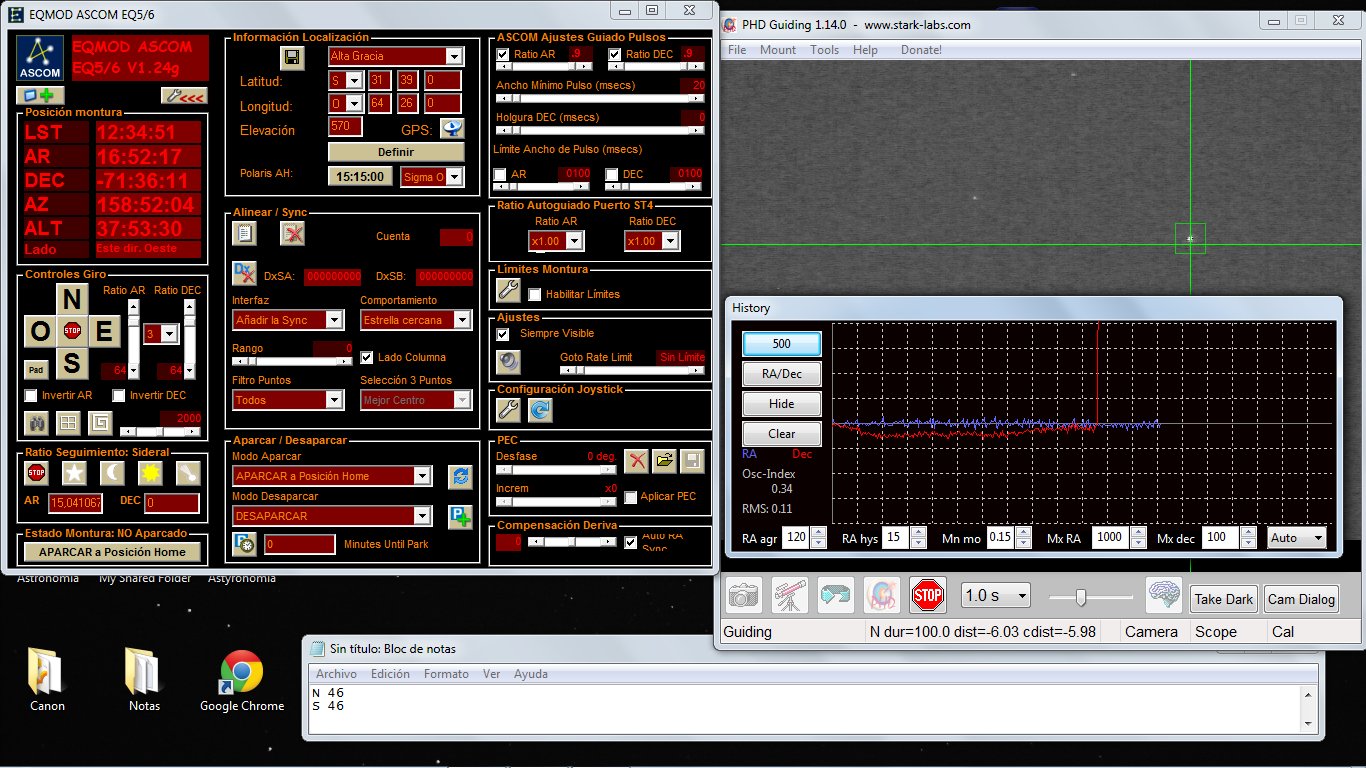Click the Definir button

396,152
